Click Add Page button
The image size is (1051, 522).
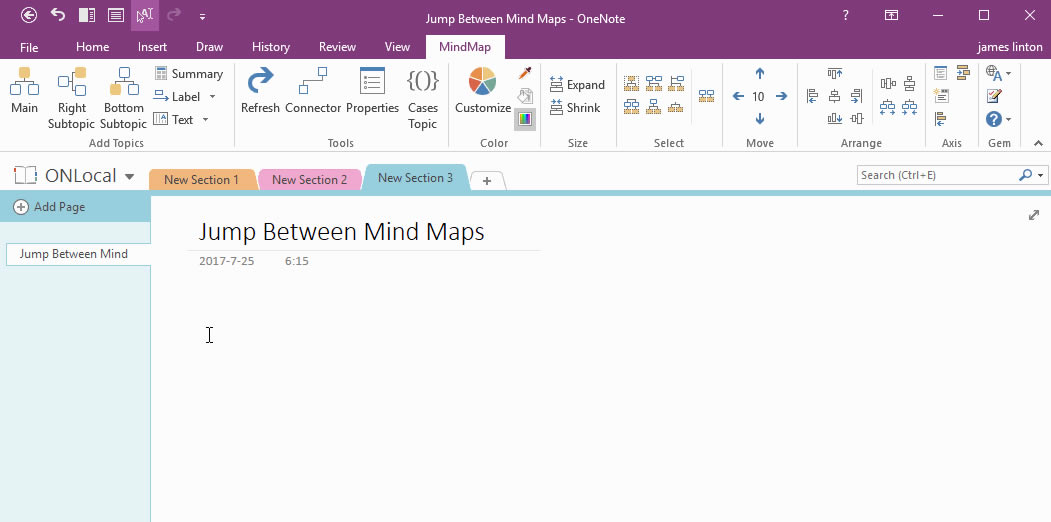(50, 207)
